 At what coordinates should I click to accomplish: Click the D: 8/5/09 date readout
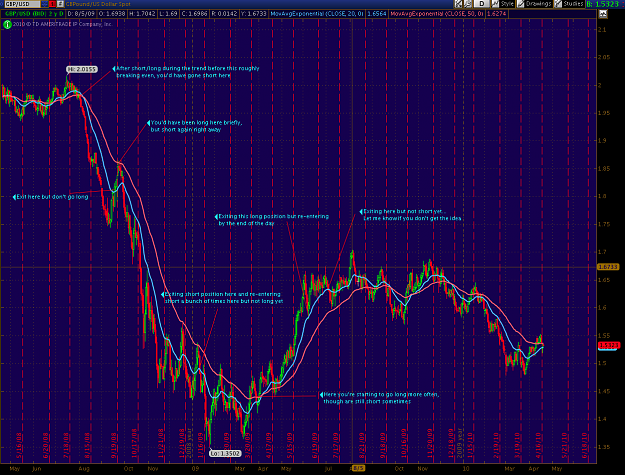coord(81,14)
